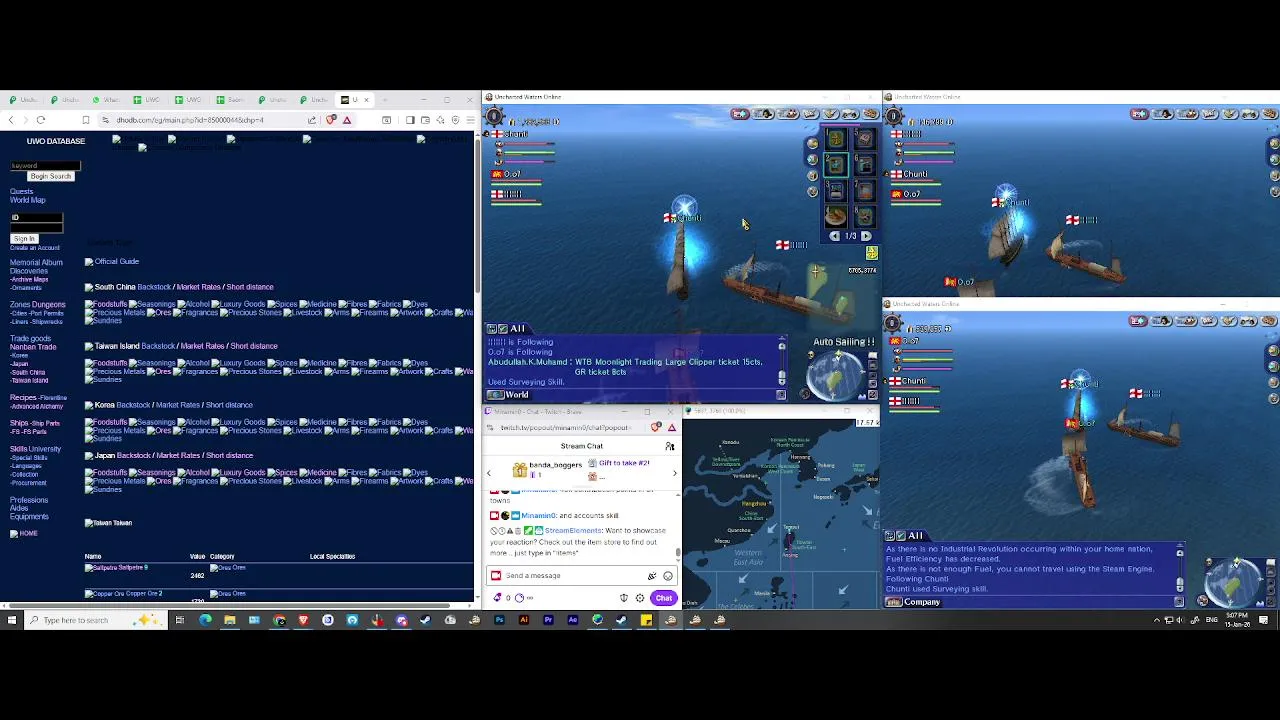The height and width of the screenshot is (720, 1280).
Task: Reload the UWO database page in Brave
Action: tap(41, 120)
